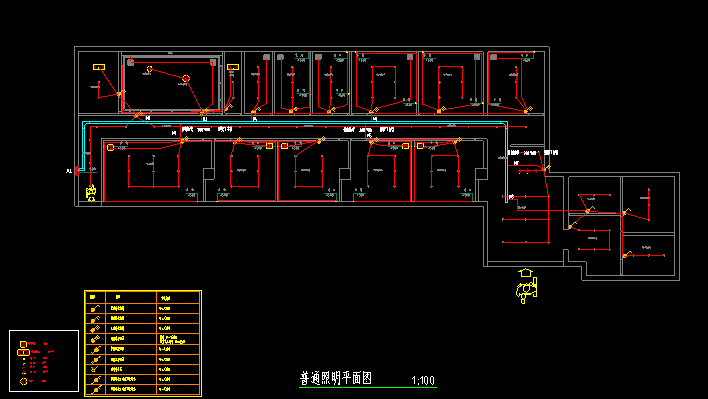Image resolution: width=708 pixels, height=399 pixels.
Task: Click the 1:100 scale label
Action: coord(423,380)
